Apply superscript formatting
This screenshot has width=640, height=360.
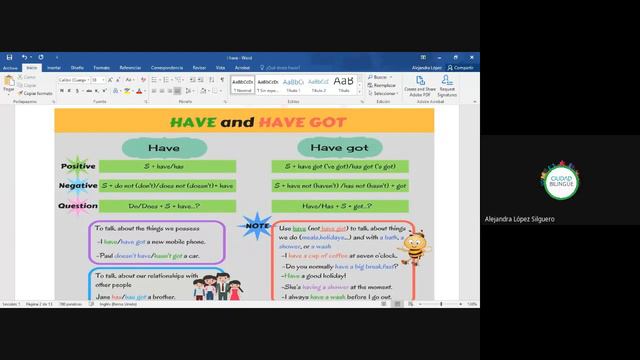[104, 91]
